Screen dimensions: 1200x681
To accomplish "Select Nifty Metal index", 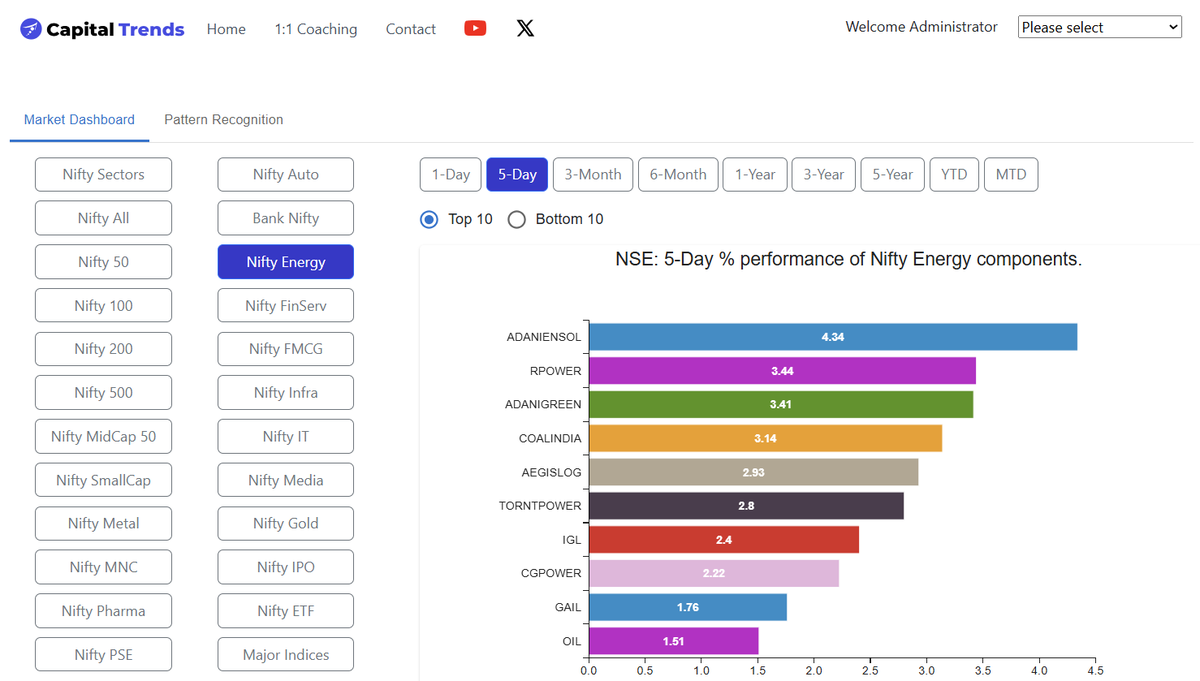I will coord(103,523).
